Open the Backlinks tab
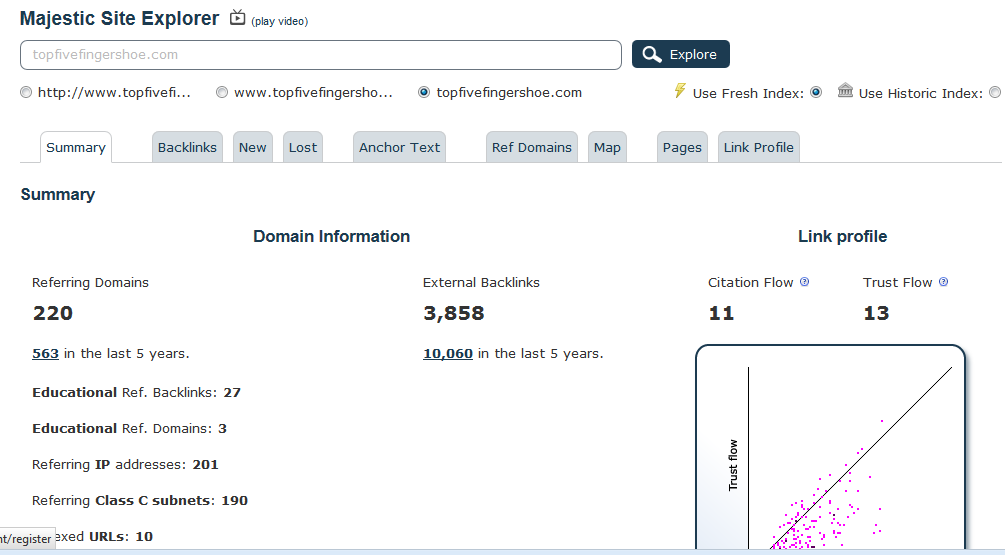The width and height of the screenshot is (1005, 555). (x=187, y=147)
